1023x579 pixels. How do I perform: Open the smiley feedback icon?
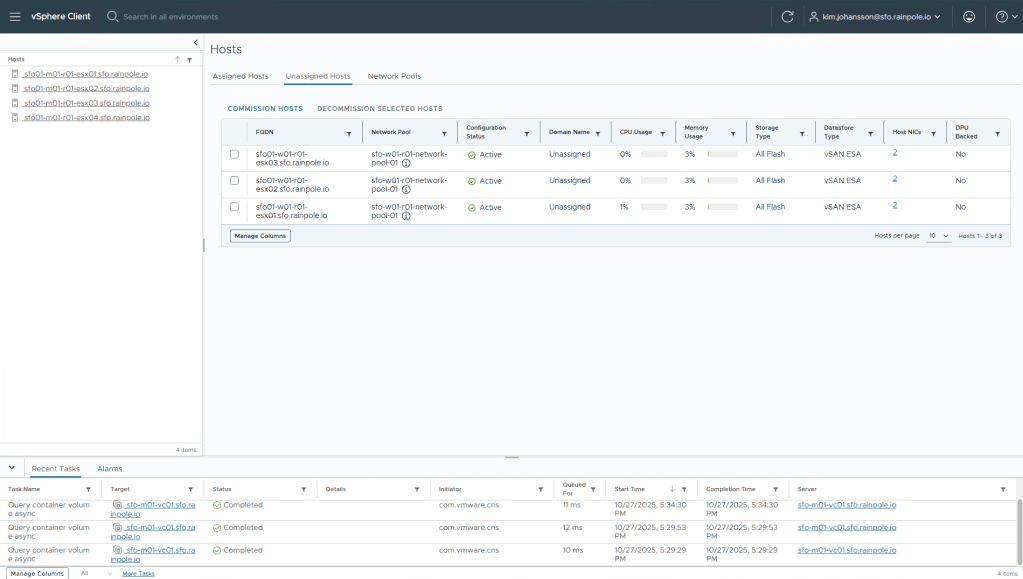click(968, 16)
